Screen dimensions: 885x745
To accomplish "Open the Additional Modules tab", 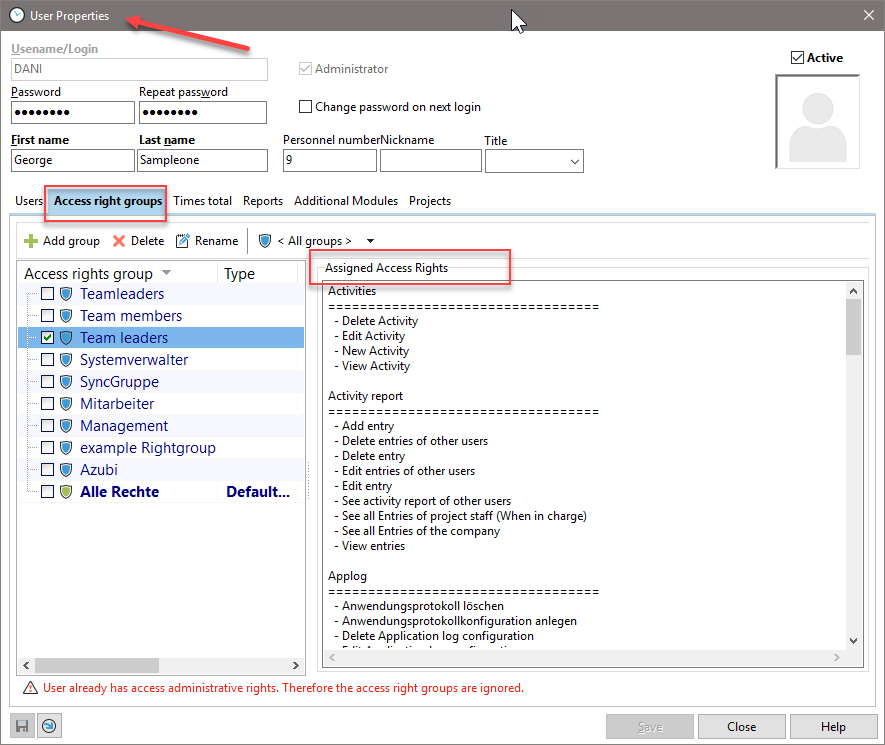I will pos(346,201).
